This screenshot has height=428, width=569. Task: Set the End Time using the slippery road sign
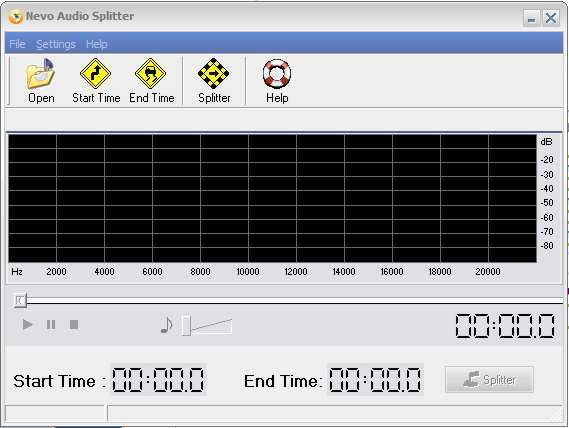[x=150, y=73]
